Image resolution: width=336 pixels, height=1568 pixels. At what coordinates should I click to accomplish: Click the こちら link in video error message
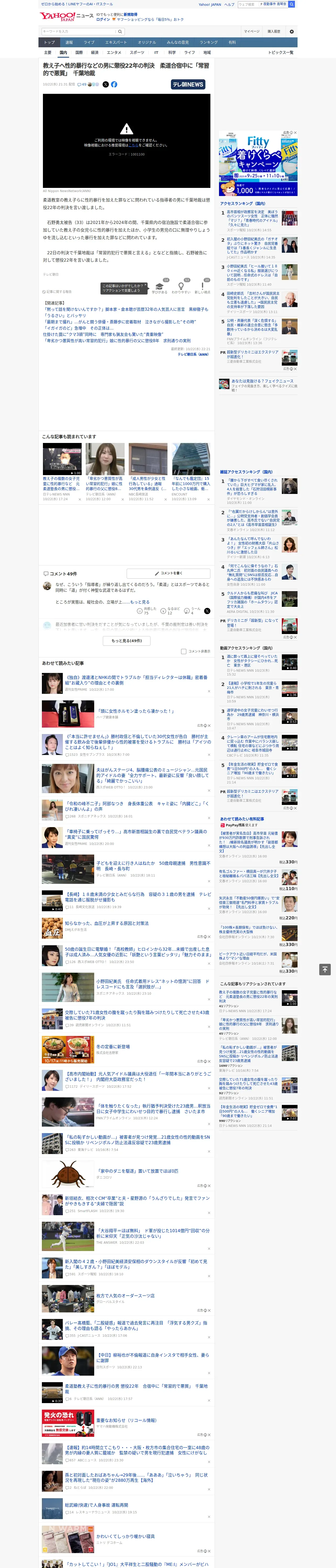pos(133,146)
